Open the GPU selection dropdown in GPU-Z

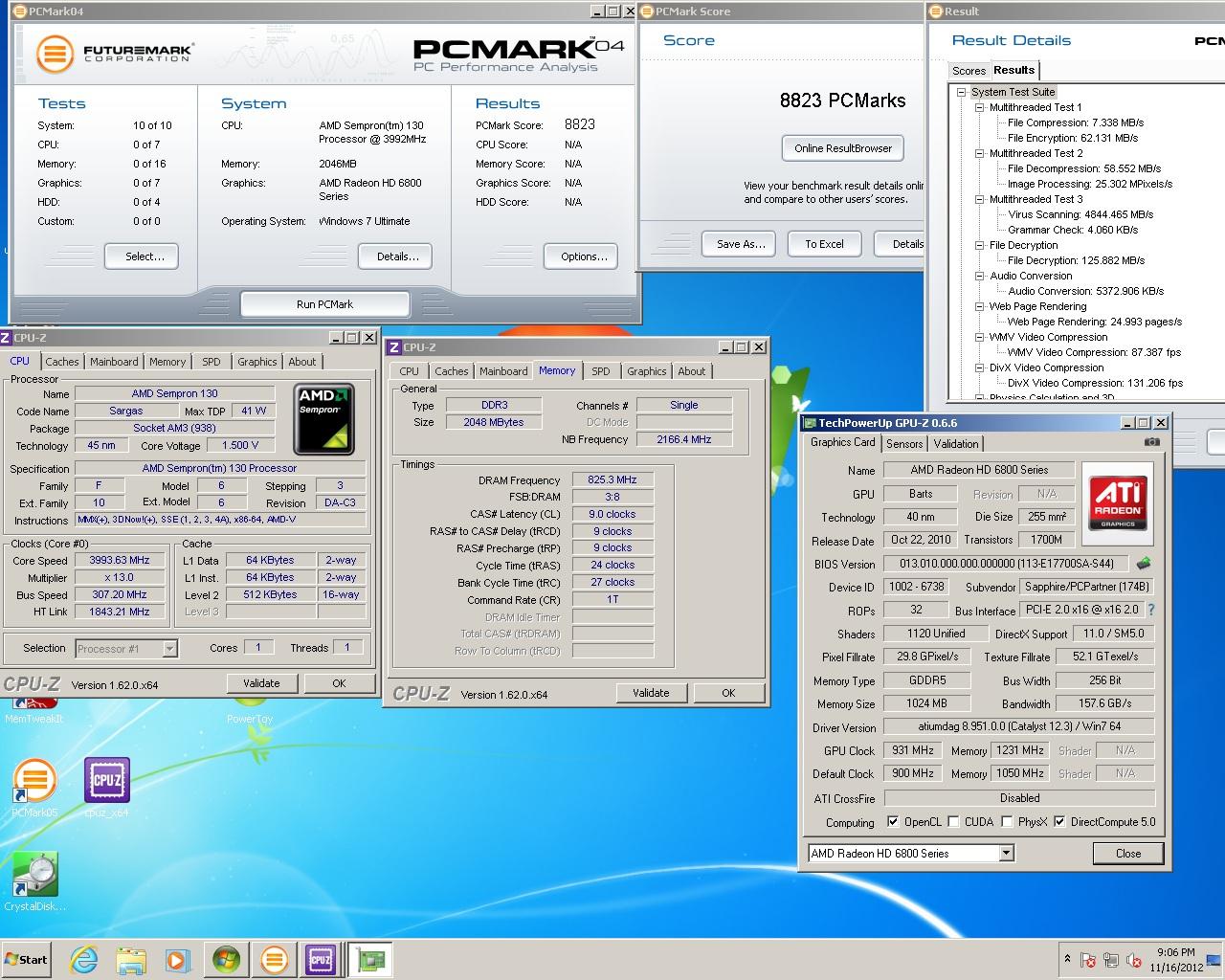click(1006, 853)
